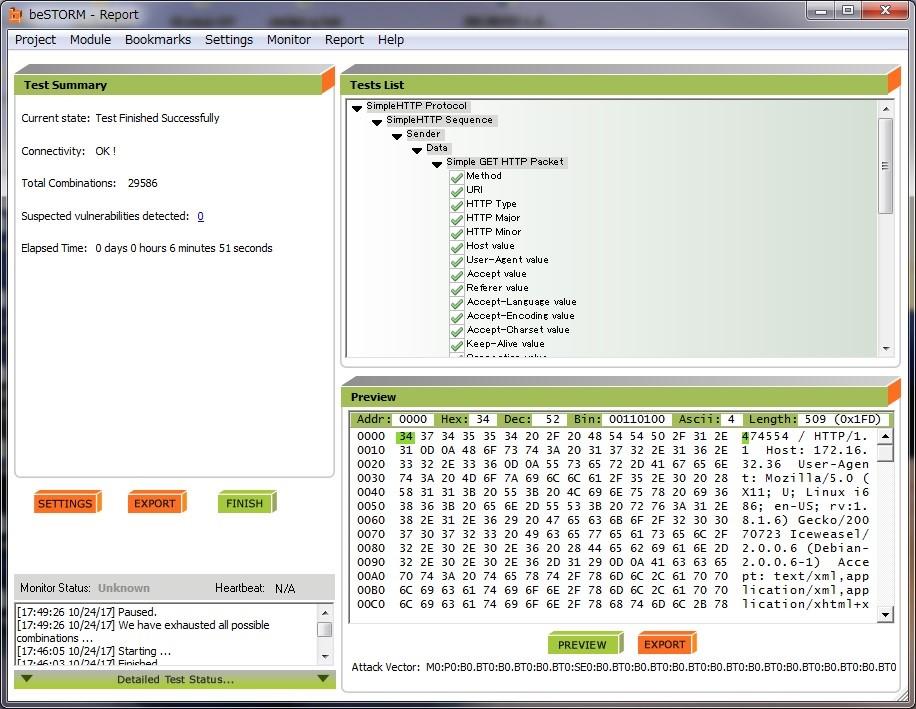Click scroll up arrow in log panel
The width and height of the screenshot is (916, 709).
[325, 613]
